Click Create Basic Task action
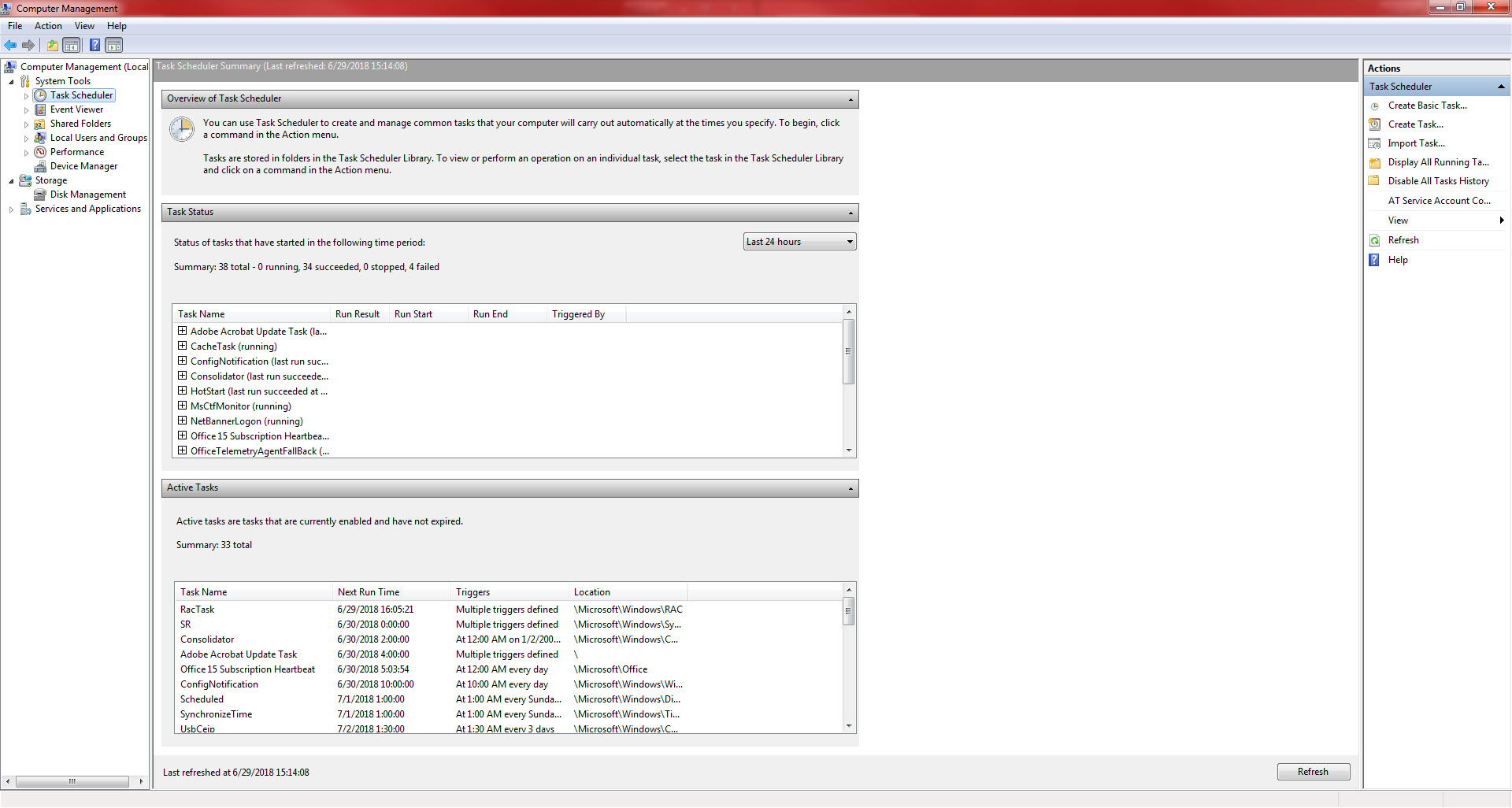The image size is (1512, 808). point(1427,106)
